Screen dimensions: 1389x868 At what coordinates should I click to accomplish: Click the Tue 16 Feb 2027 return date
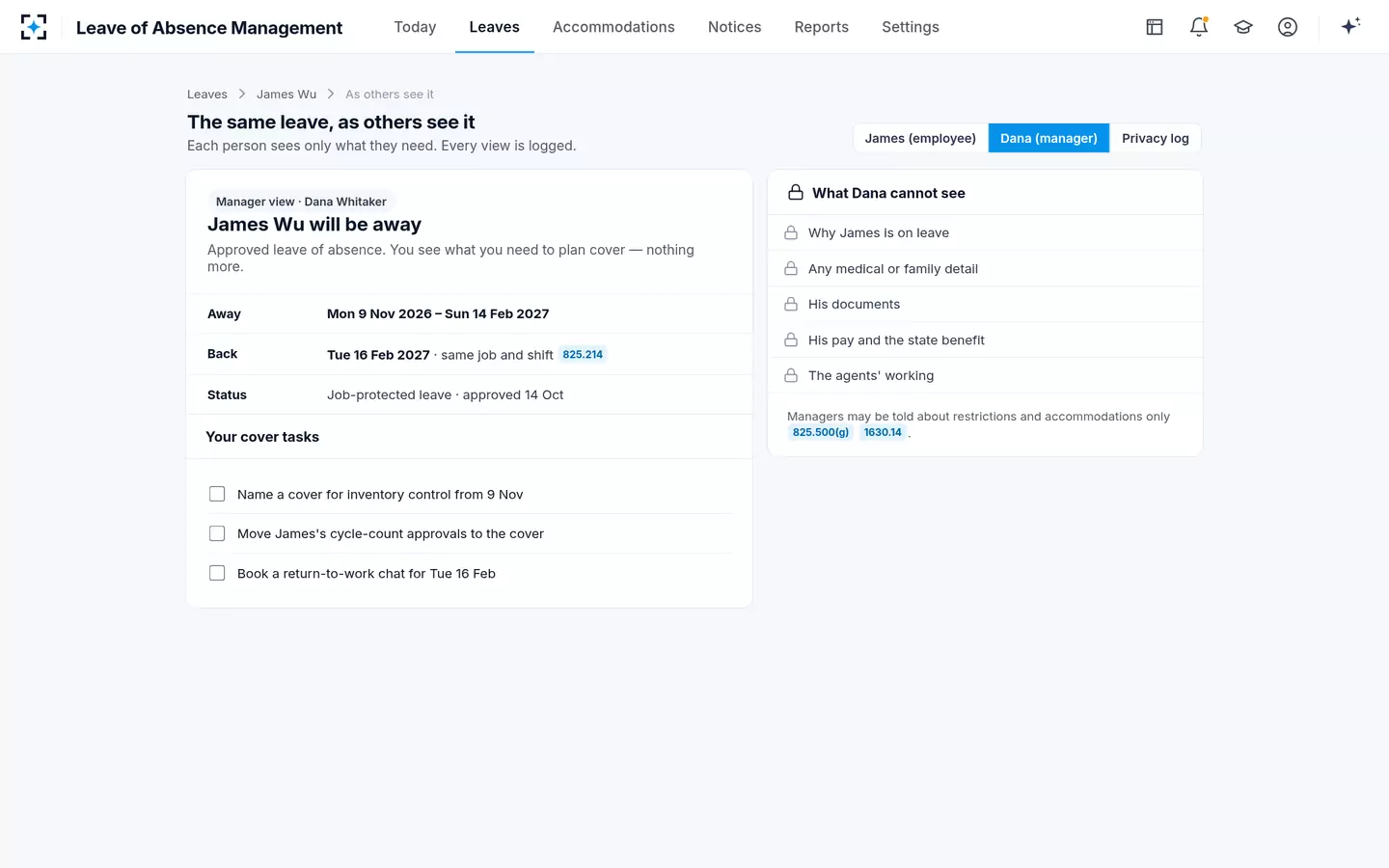(378, 355)
